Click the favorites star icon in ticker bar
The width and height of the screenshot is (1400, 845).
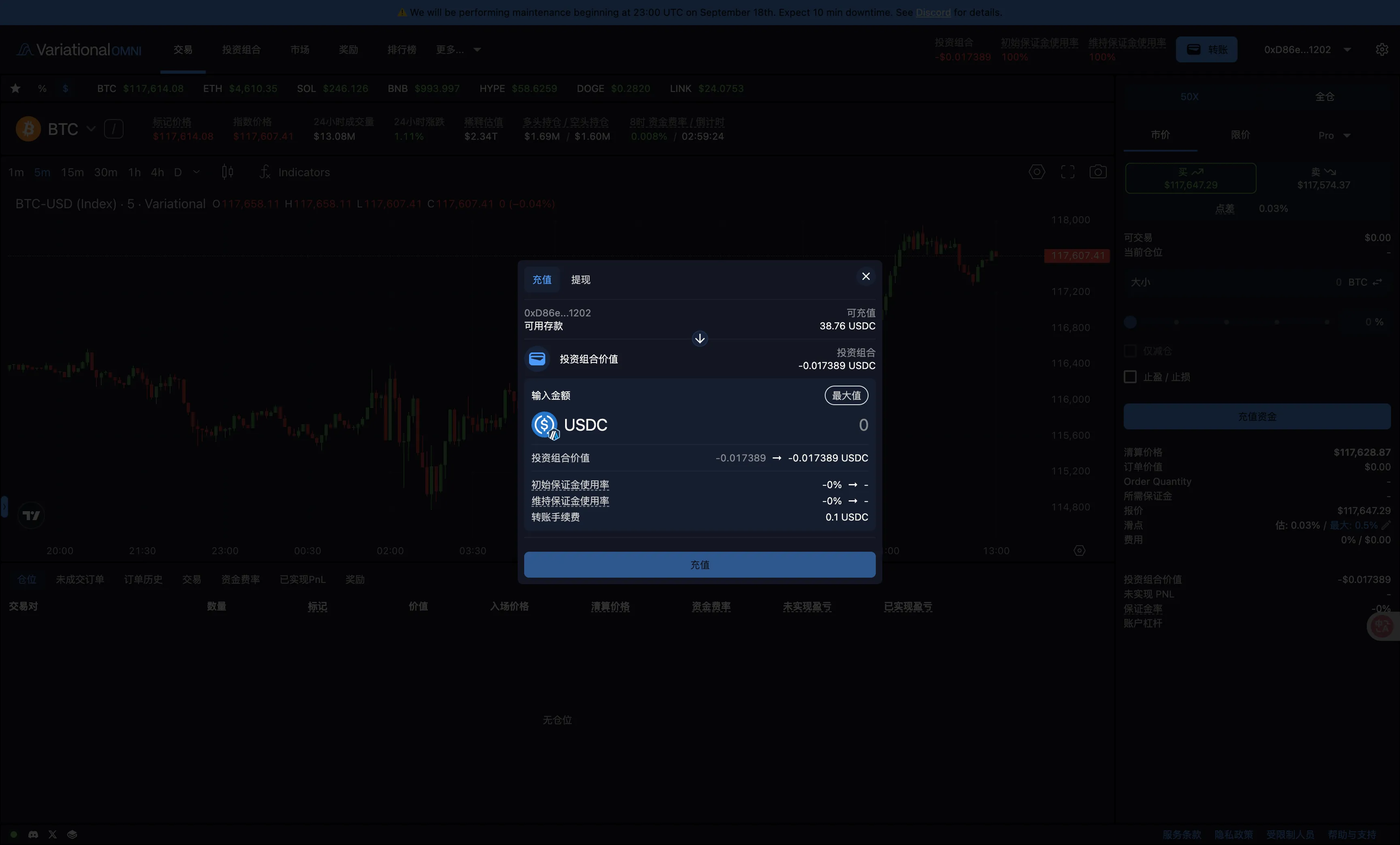pos(16,88)
